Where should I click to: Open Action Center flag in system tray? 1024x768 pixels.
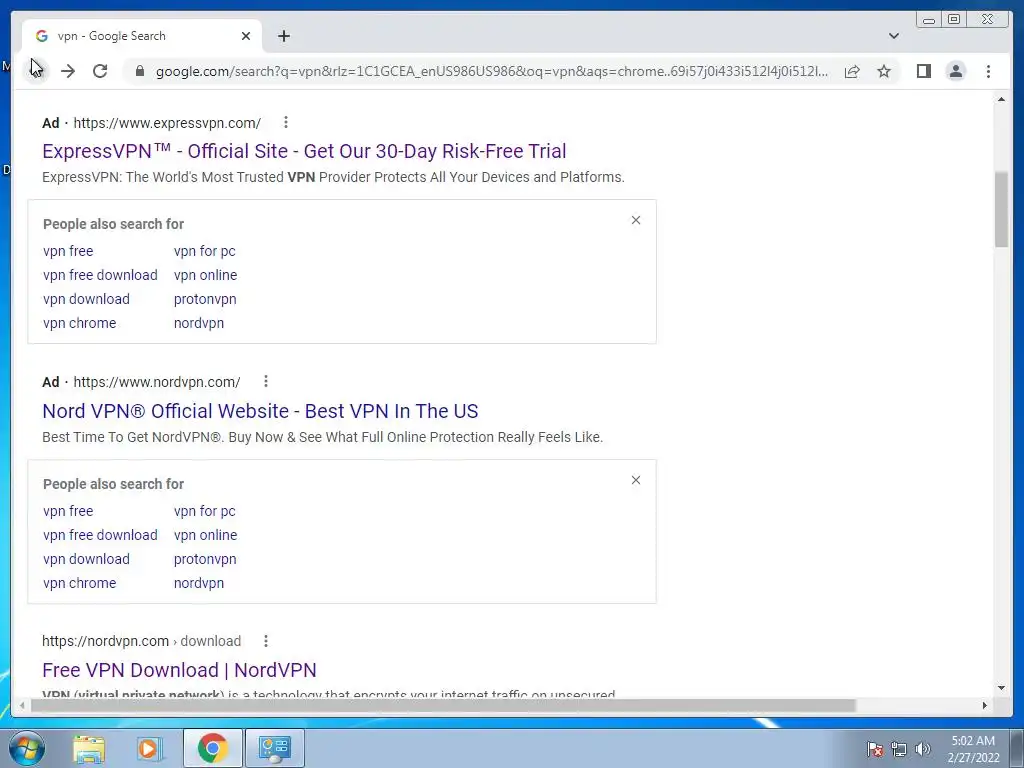(x=874, y=749)
